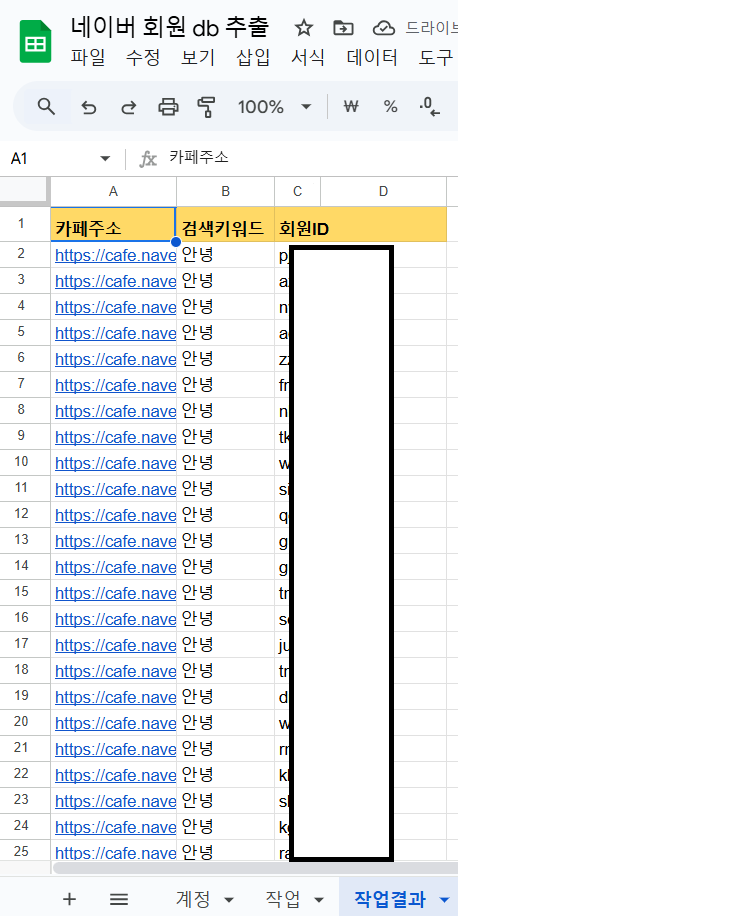Add a new sheet with plus
This screenshot has width=754, height=916.
pos(70,899)
